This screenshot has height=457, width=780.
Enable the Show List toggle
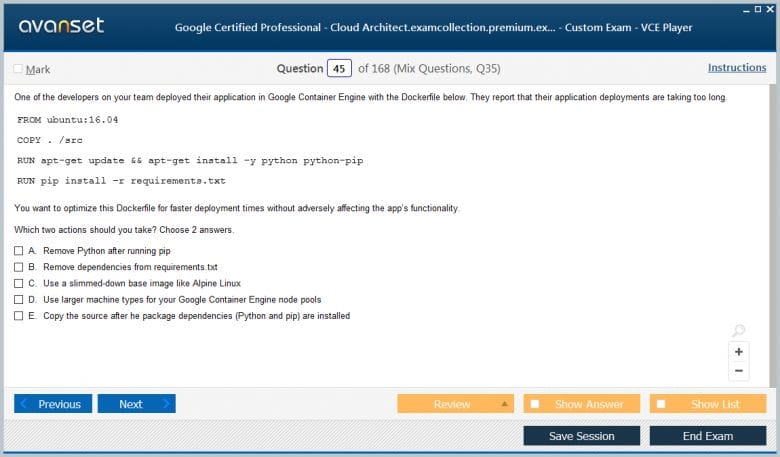point(661,404)
